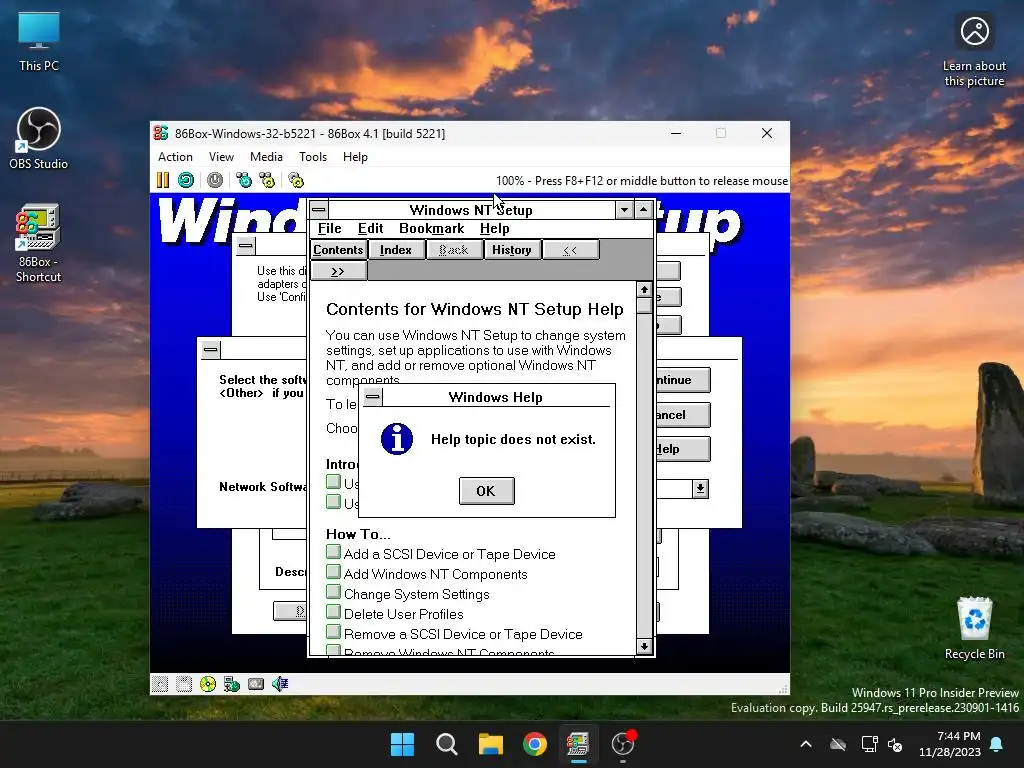This screenshot has width=1024, height=768.
Task: Click the partially hidden Continue button
Action: pyautogui.click(x=682, y=379)
